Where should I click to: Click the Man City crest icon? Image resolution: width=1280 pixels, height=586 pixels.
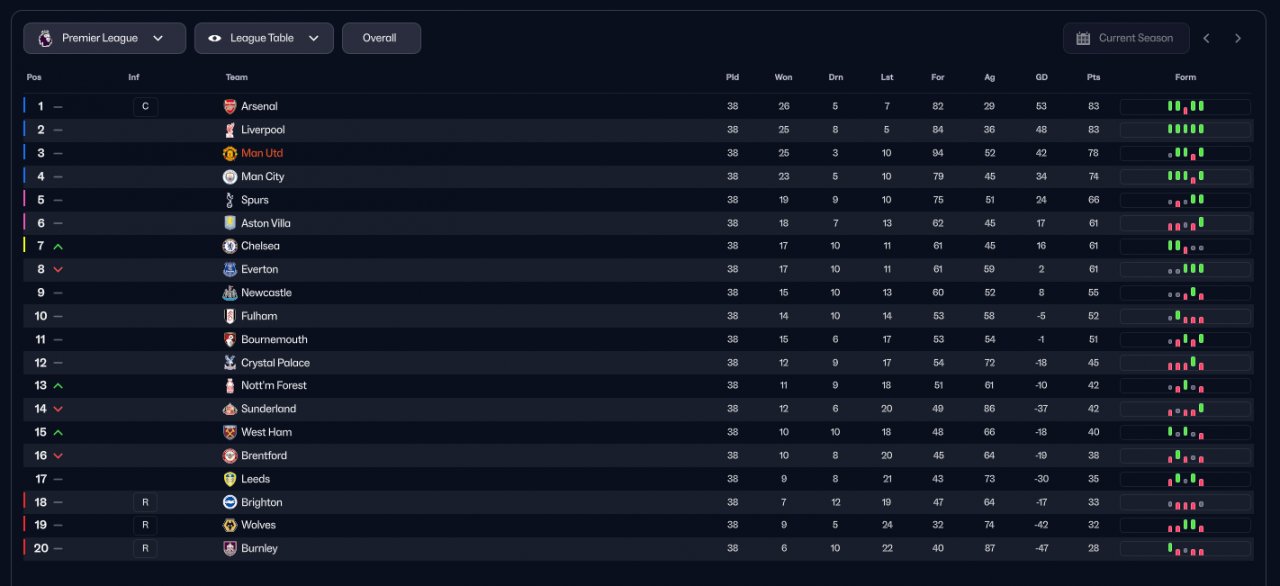click(230, 177)
